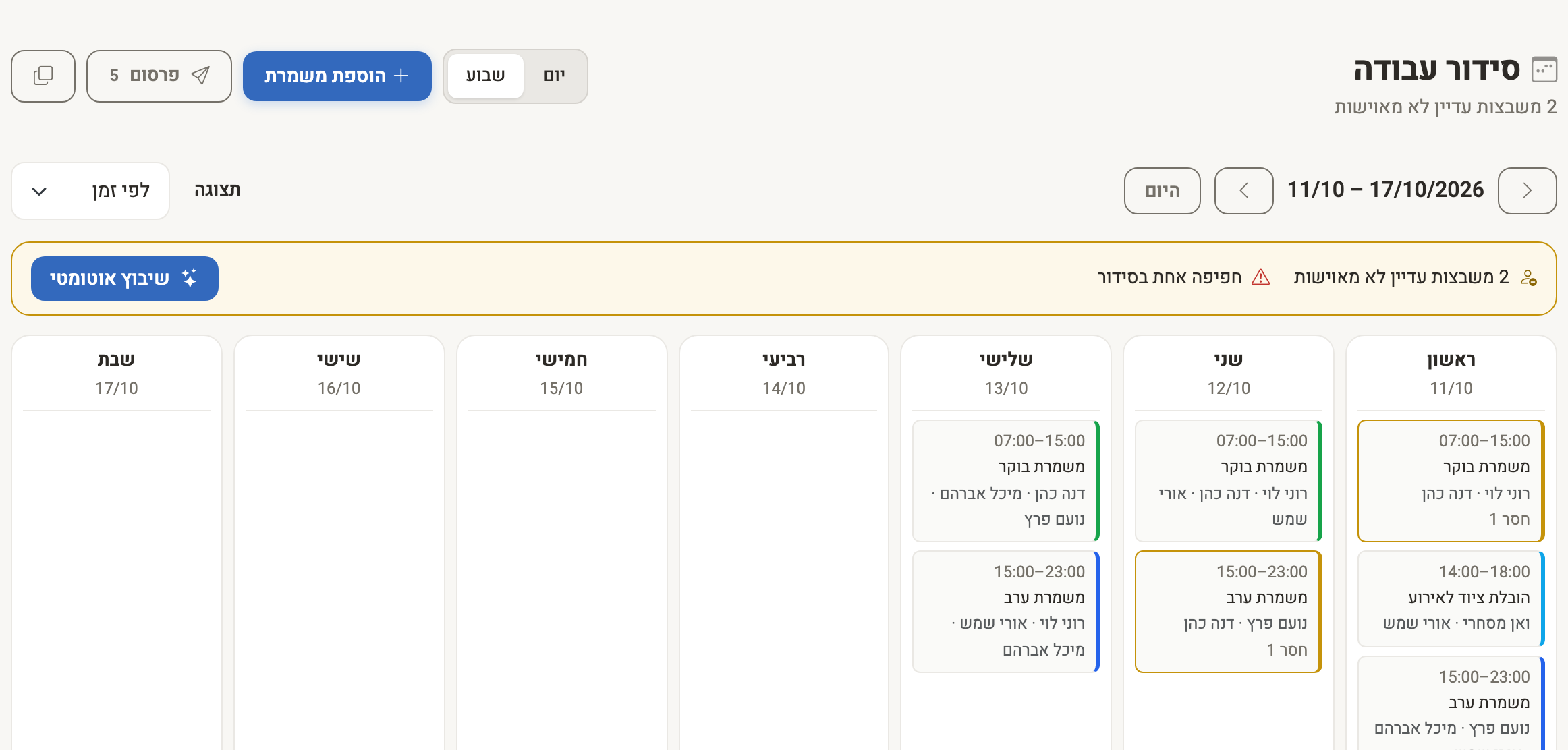Select the Thursday 15/10 column header

coord(561,373)
